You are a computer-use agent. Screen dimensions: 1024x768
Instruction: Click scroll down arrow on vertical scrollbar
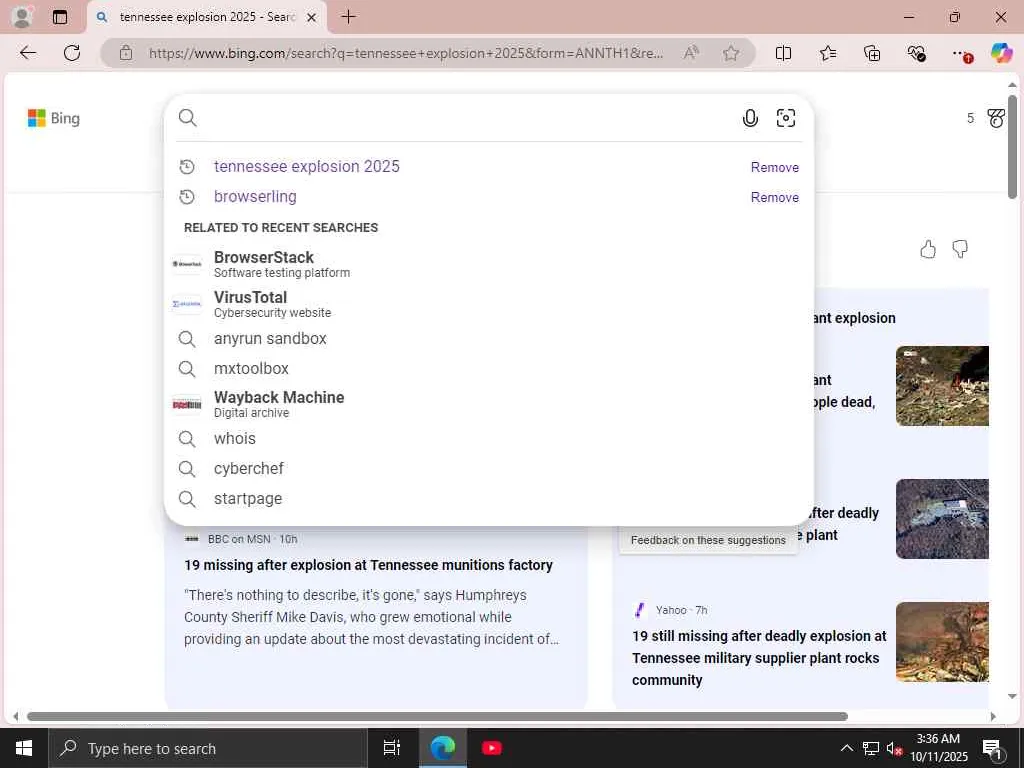pos(1012,697)
